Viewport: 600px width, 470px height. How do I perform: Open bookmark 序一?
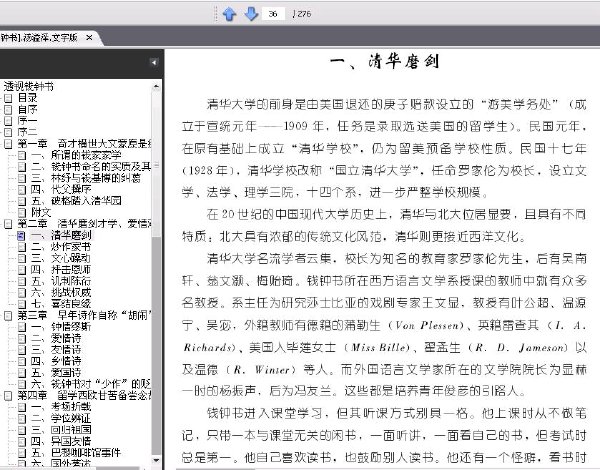coord(27,121)
